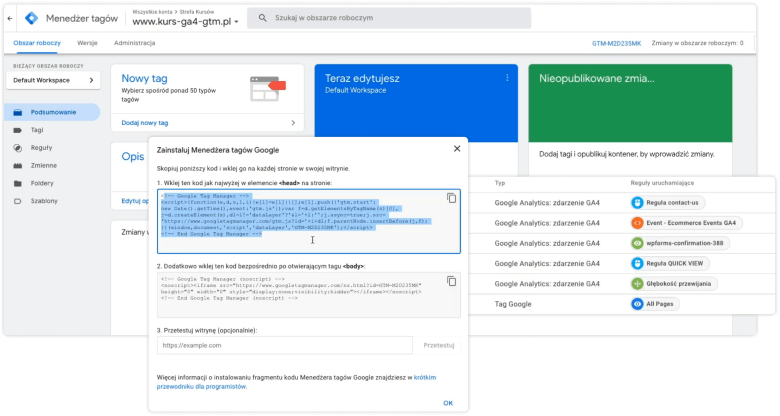Click the blue icon of Reguła QUICK VIEW
The width and height of the screenshot is (780, 416).
637,263
